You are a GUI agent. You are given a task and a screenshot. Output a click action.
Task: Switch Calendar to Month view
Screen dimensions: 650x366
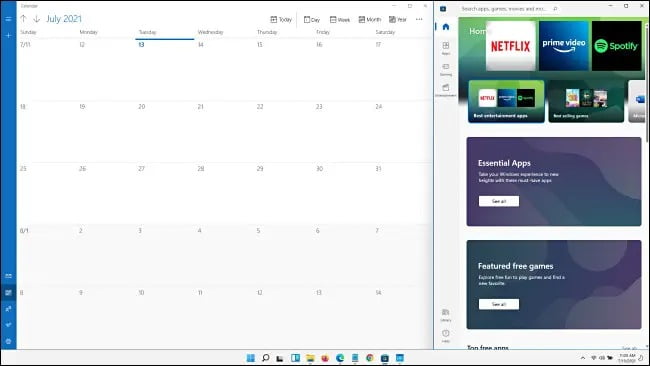click(x=369, y=19)
